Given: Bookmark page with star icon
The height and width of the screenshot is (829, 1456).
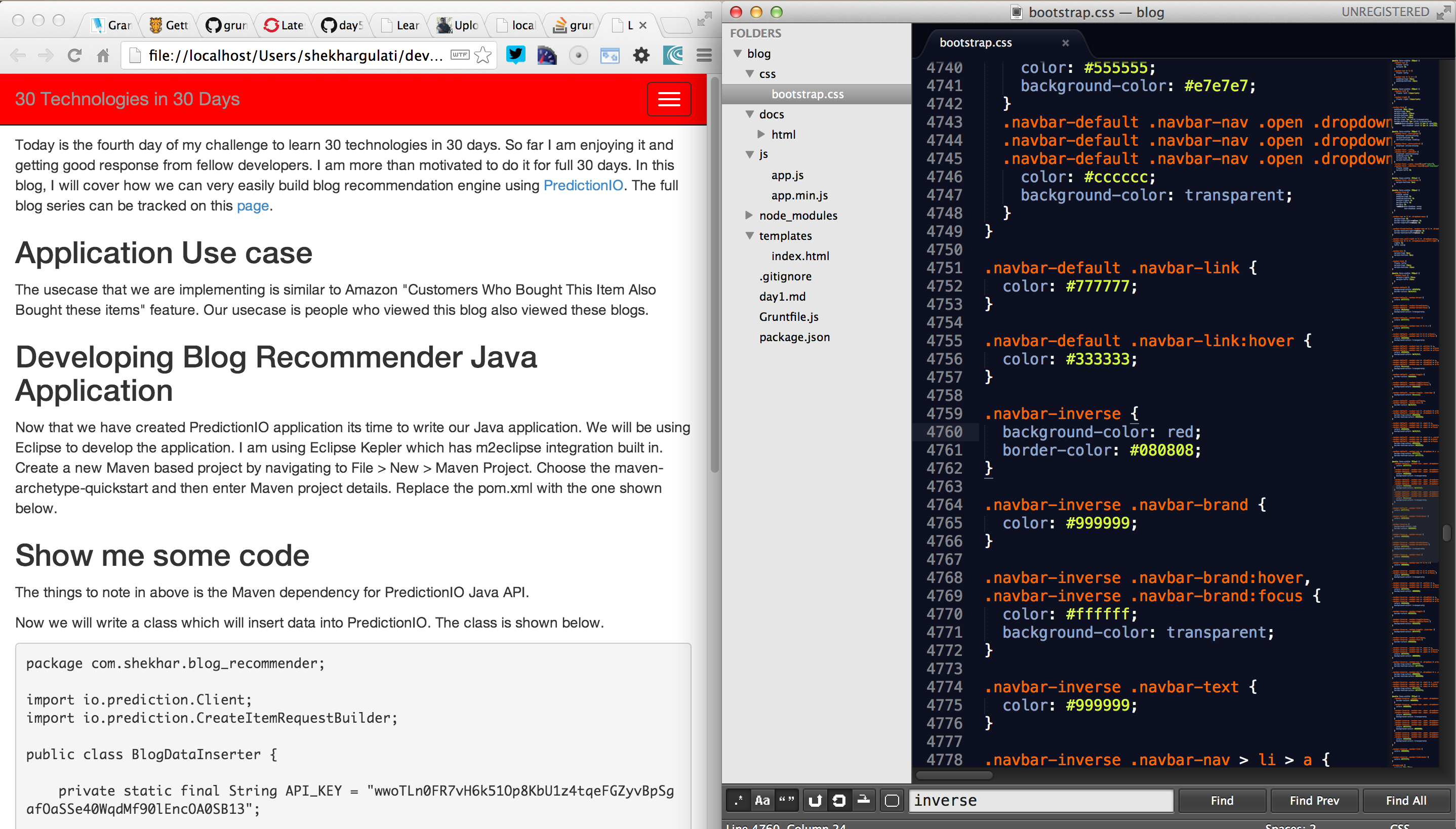Looking at the screenshot, I should [483, 55].
